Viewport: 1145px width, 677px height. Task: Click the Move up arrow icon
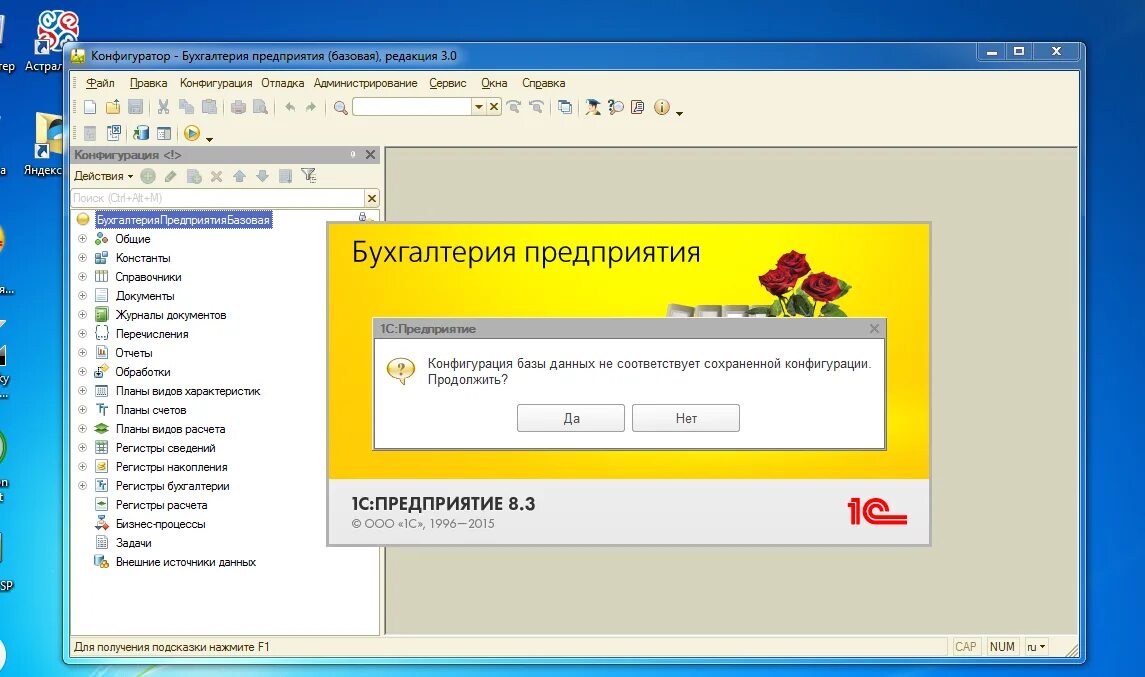coord(240,176)
